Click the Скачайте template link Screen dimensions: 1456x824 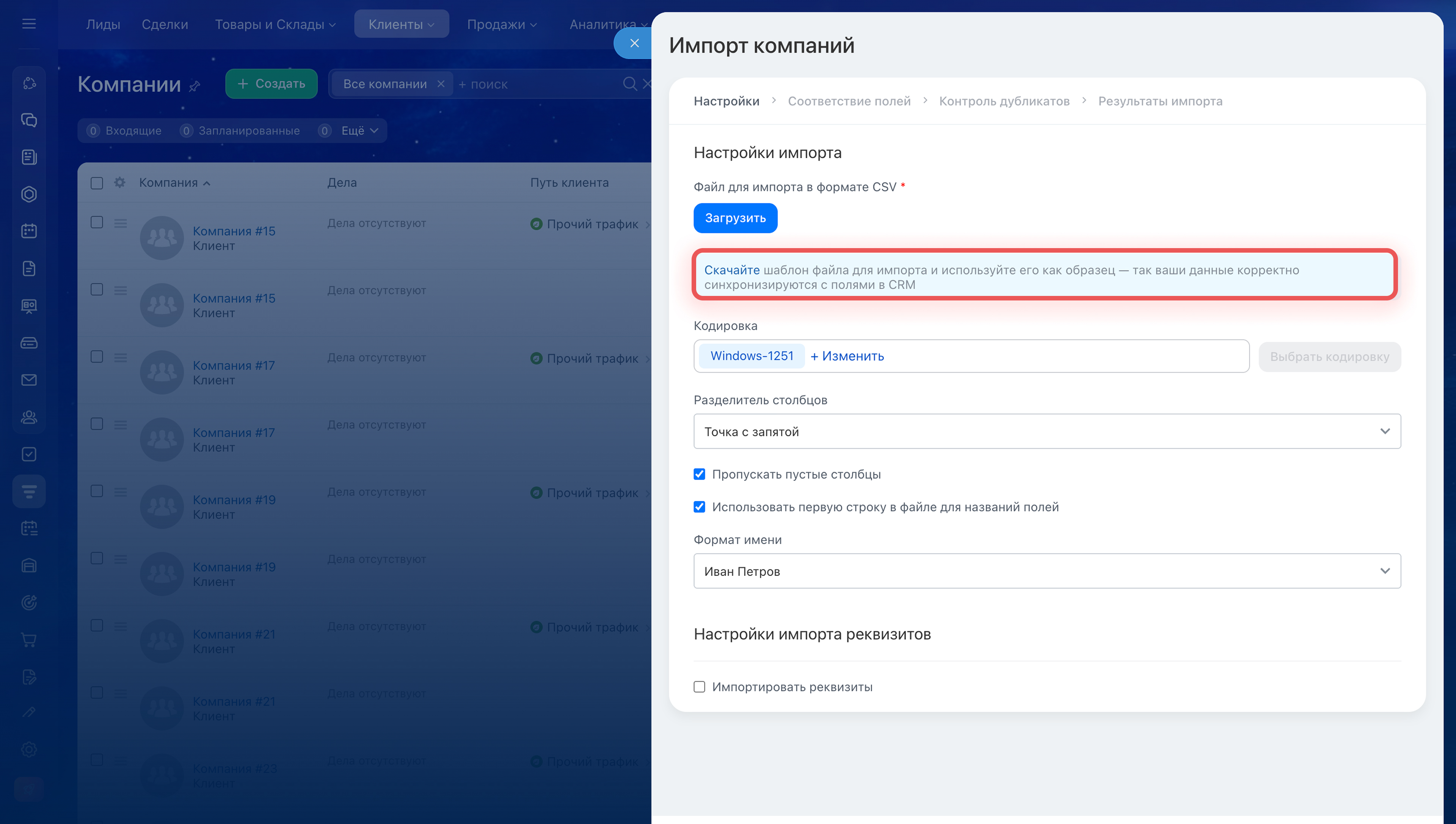point(732,270)
